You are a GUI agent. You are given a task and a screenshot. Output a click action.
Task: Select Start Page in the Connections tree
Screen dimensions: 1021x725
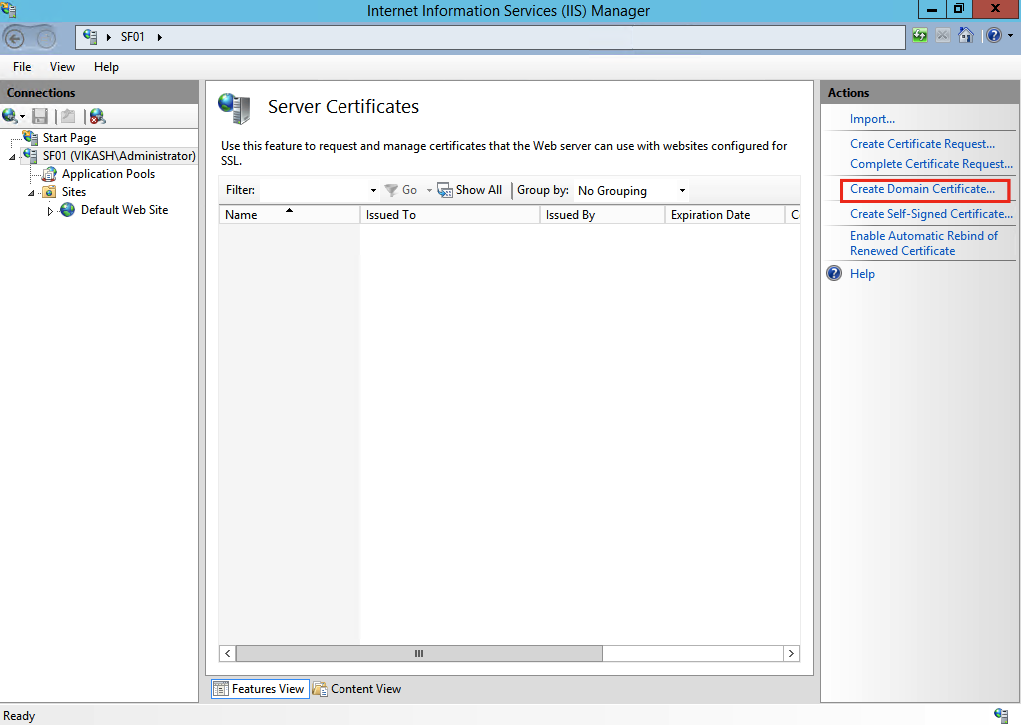70,137
